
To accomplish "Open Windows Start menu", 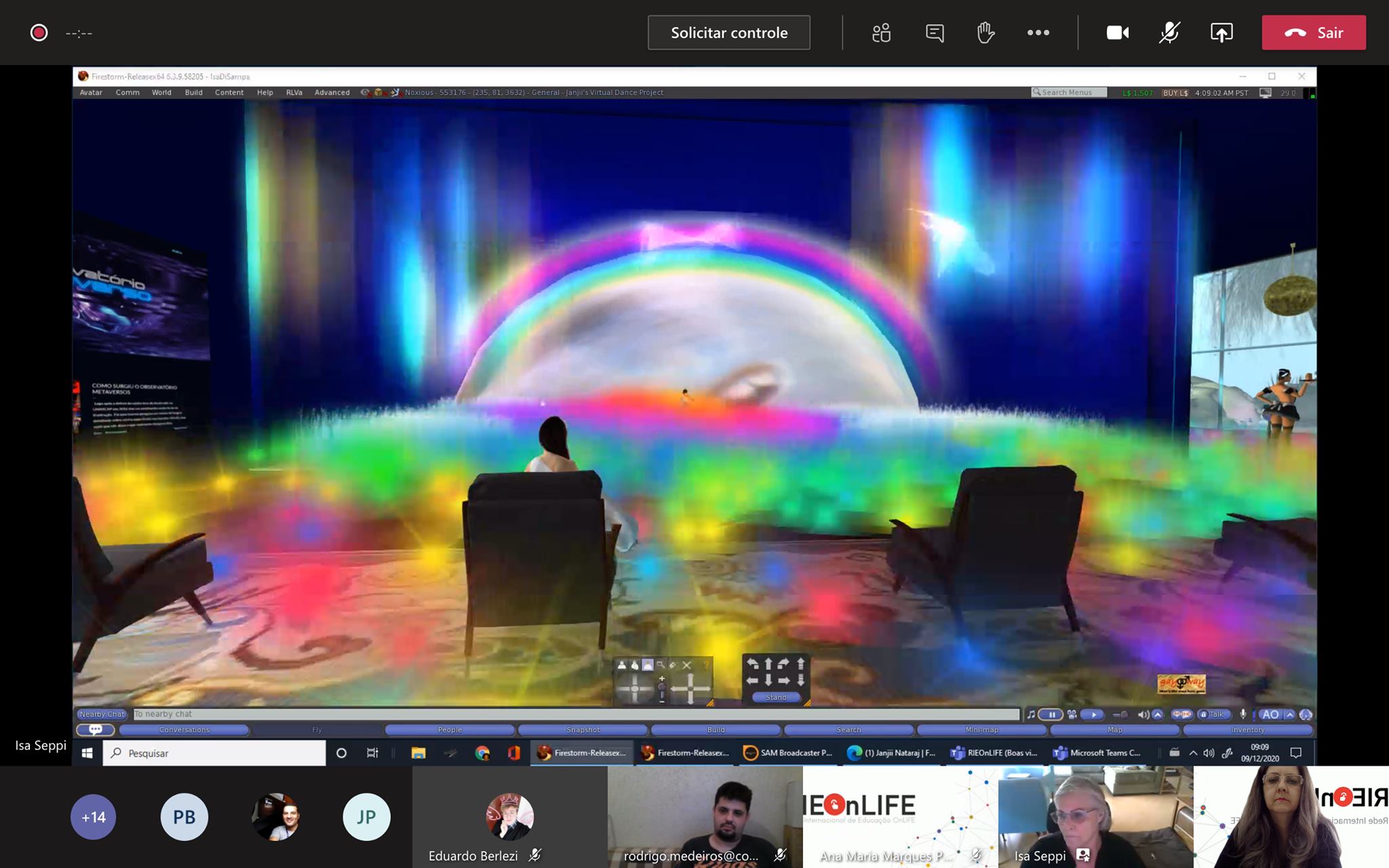I will coord(87,753).
